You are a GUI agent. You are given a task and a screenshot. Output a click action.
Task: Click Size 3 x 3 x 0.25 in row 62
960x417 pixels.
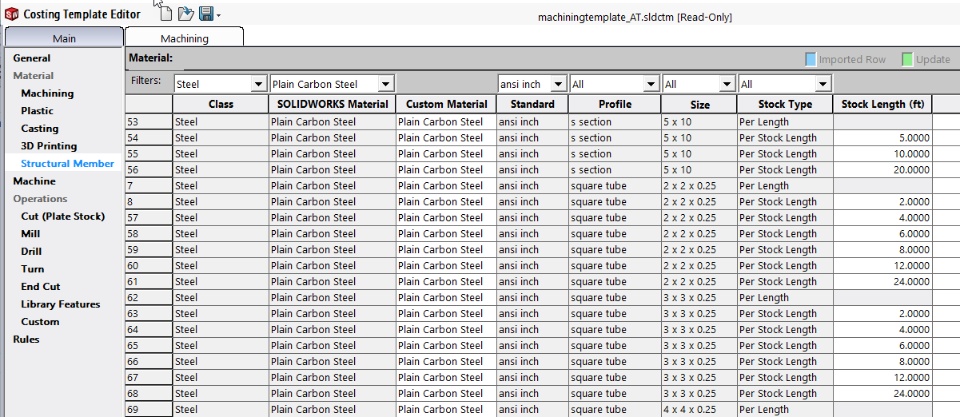click(699, 298)
